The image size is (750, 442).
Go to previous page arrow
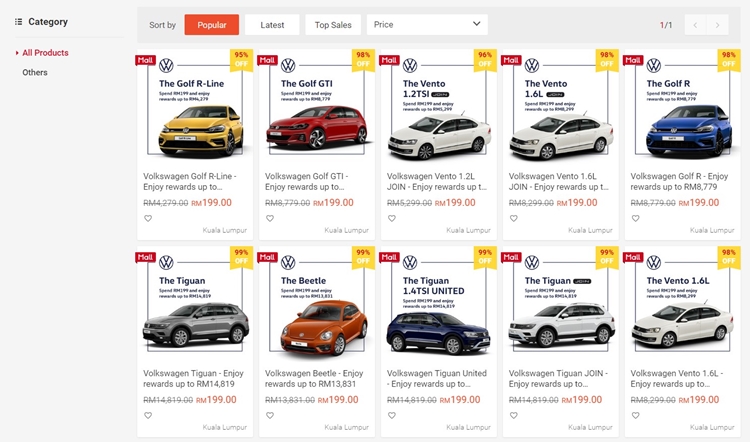click(x=695, y=25)
